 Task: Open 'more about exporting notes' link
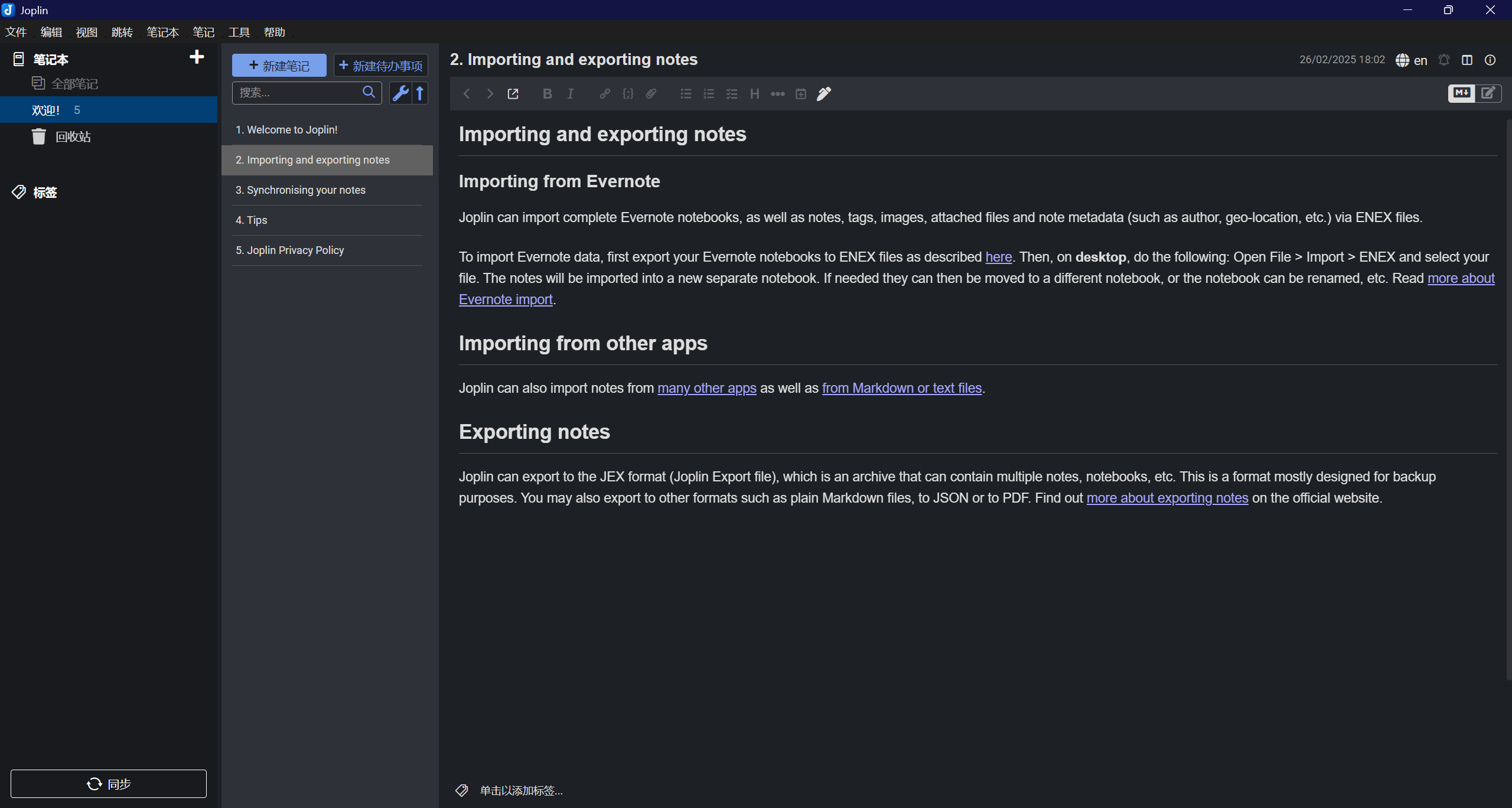(x=1167, y=498)
